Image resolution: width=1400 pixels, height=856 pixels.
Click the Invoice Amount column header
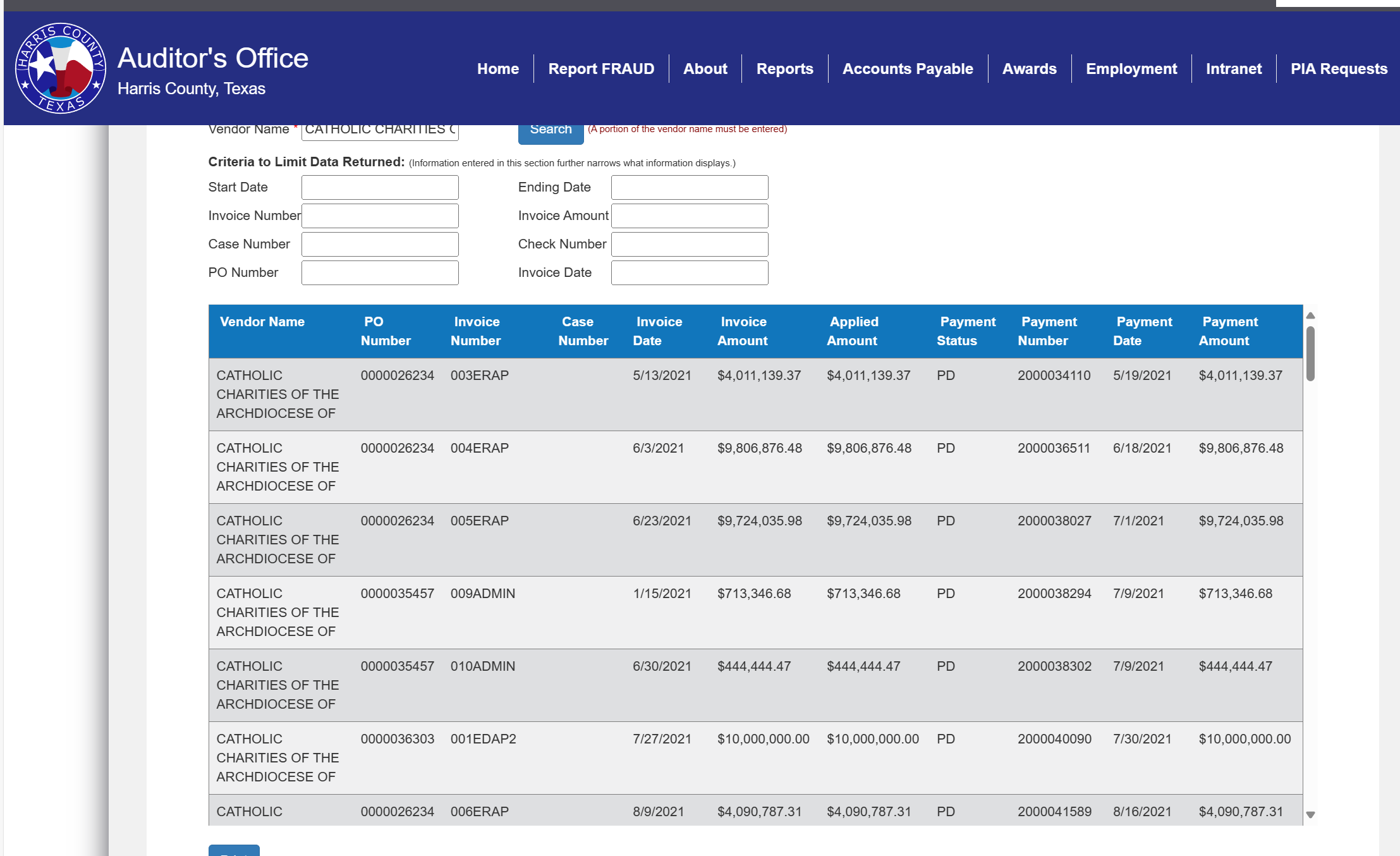pos(743,331)
